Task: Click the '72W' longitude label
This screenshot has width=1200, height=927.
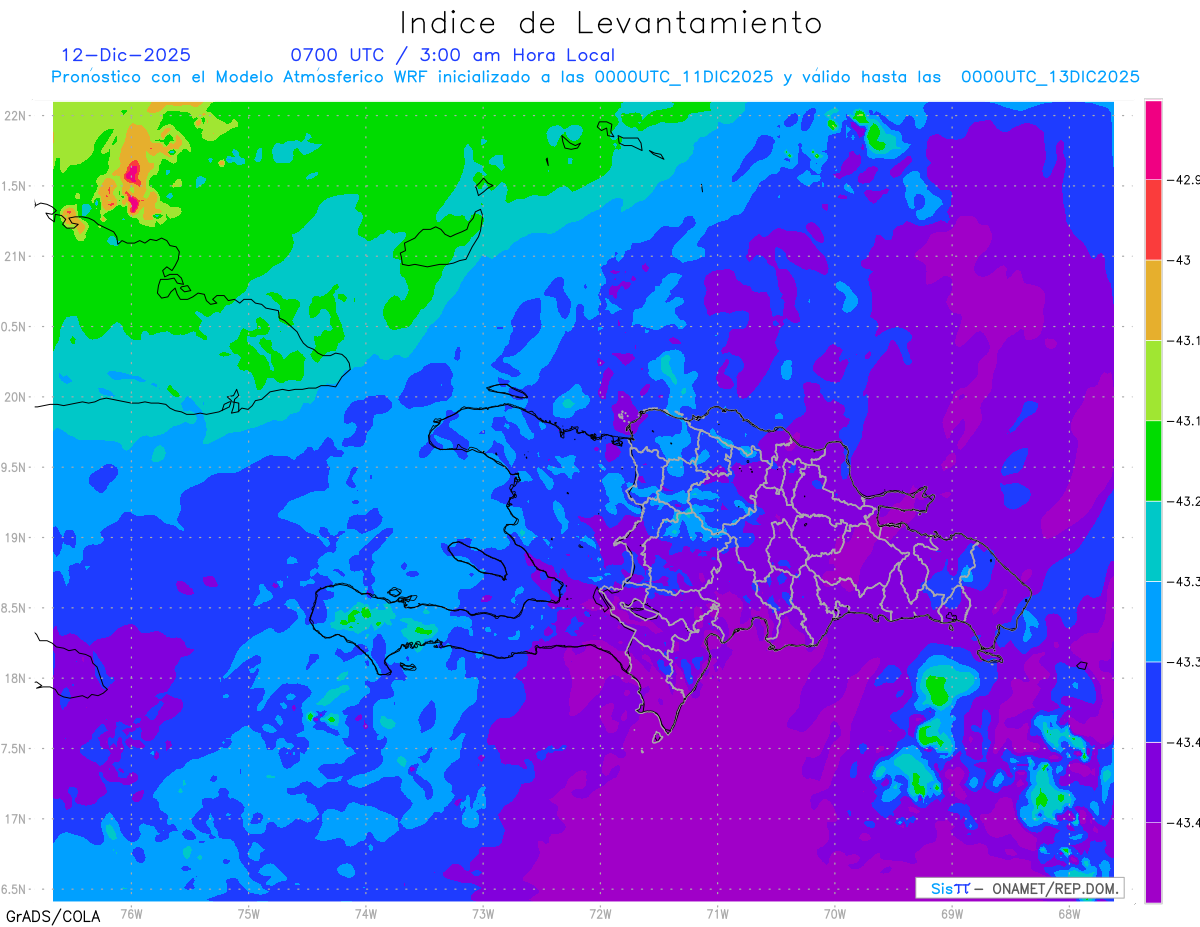Action: [x=600, y=913]
